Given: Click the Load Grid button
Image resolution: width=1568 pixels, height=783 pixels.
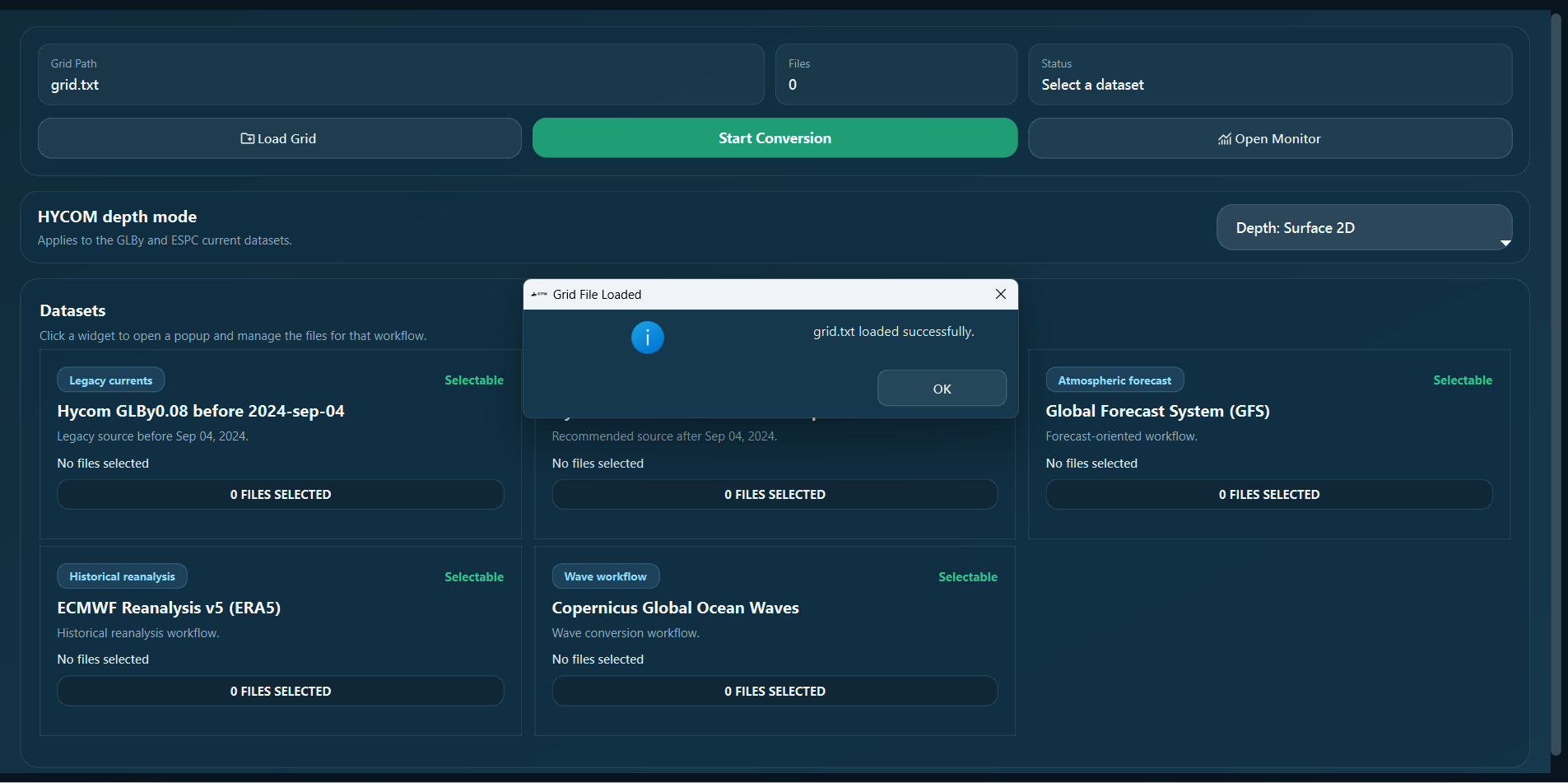Looking at the screenshot, I should pyautogui.click(x=280, y=138).
